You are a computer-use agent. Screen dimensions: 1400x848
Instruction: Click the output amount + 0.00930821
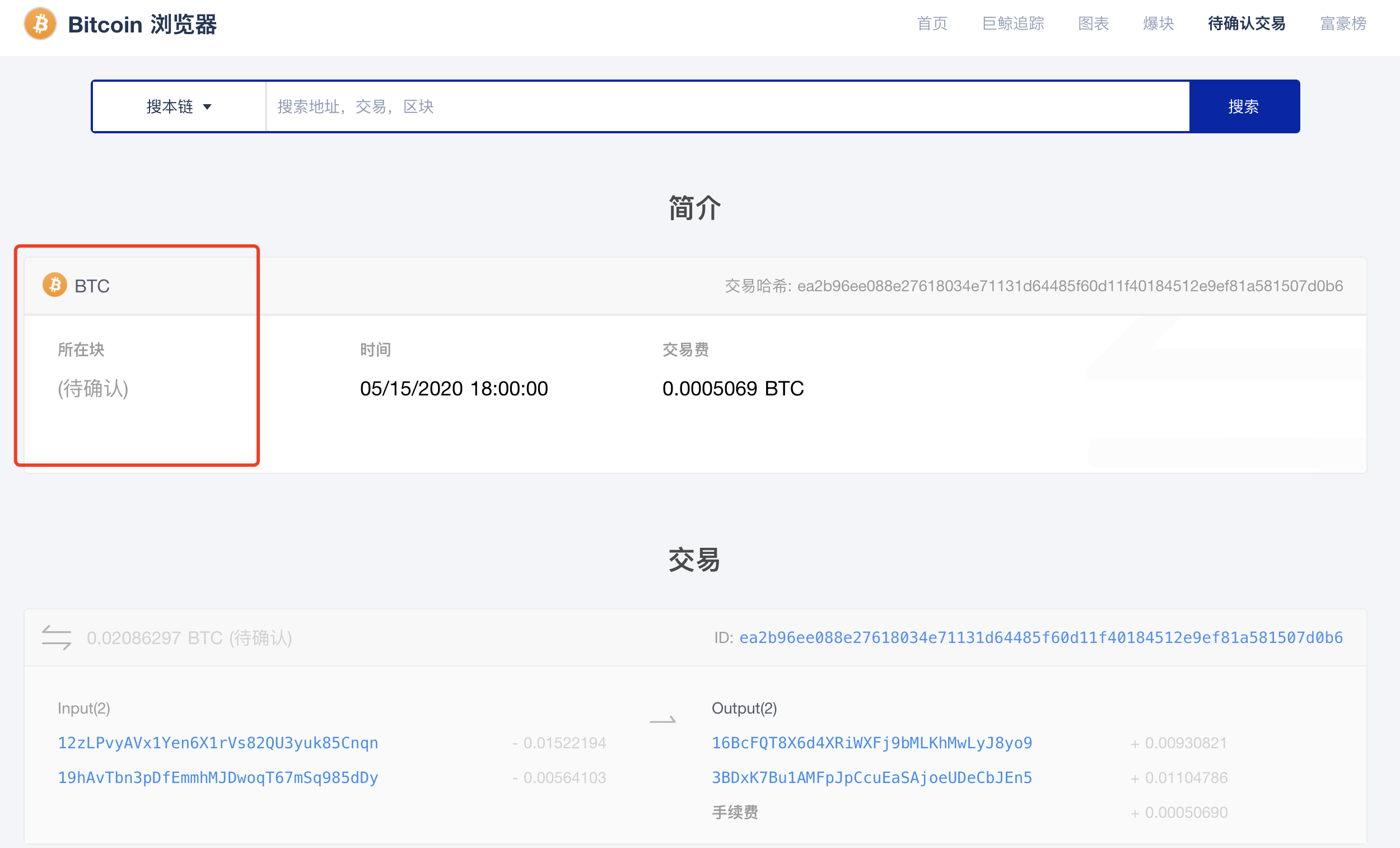coord(1179,743)
